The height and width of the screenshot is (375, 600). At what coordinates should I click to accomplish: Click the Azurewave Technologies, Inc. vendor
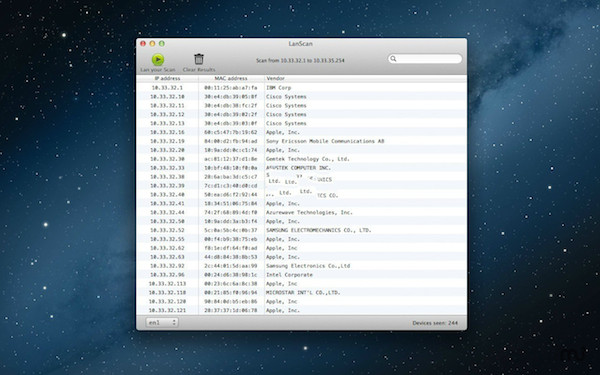(x=309, y=212)
